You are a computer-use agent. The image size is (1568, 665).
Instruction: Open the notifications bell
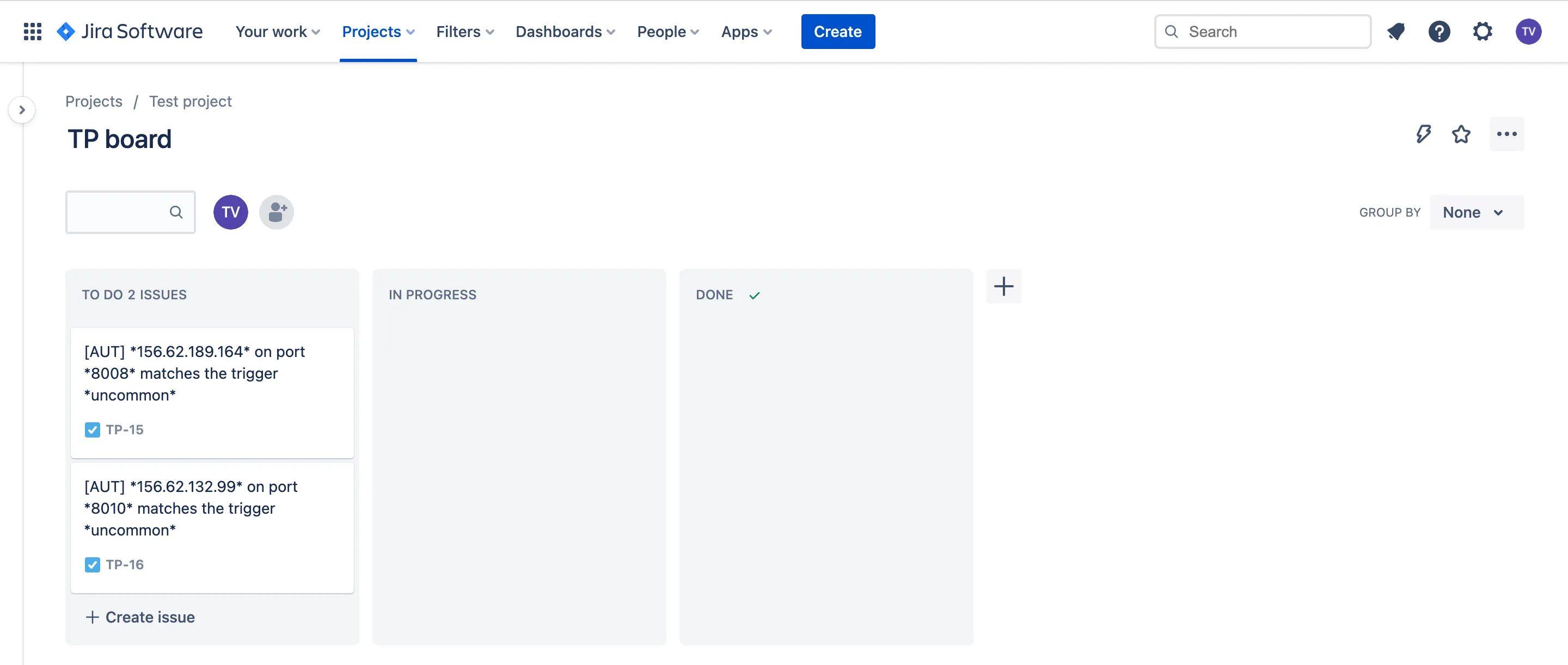pos(1396,31)
